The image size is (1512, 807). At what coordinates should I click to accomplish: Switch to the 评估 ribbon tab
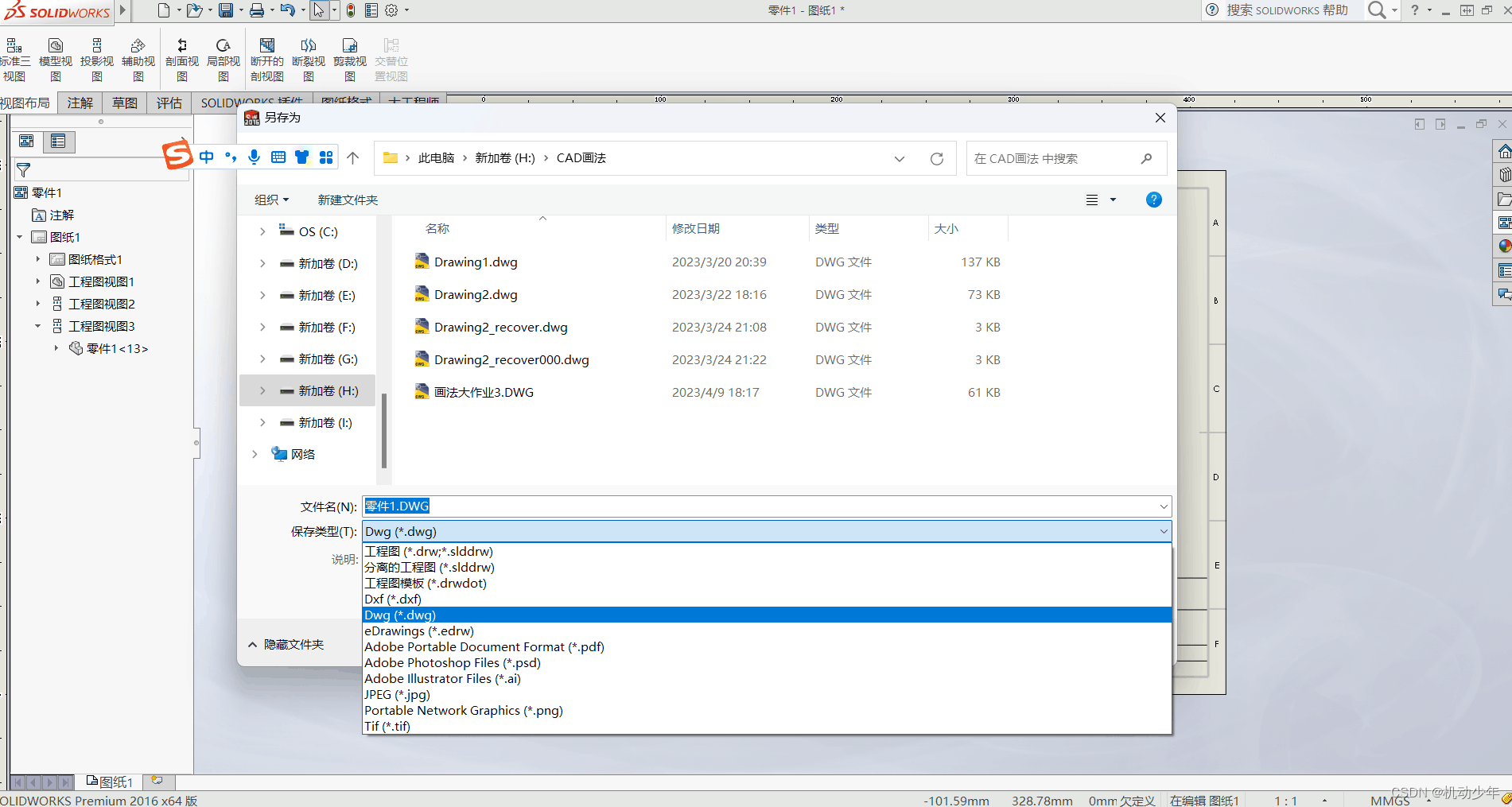(x=169, y=103)
